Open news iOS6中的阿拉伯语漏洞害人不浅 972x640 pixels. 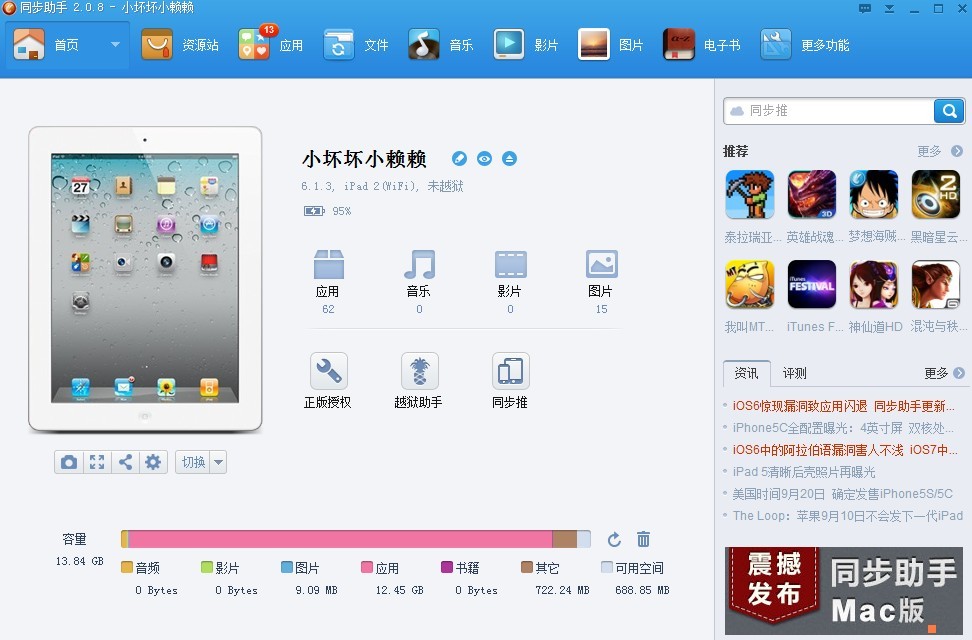tap(845, 450)
